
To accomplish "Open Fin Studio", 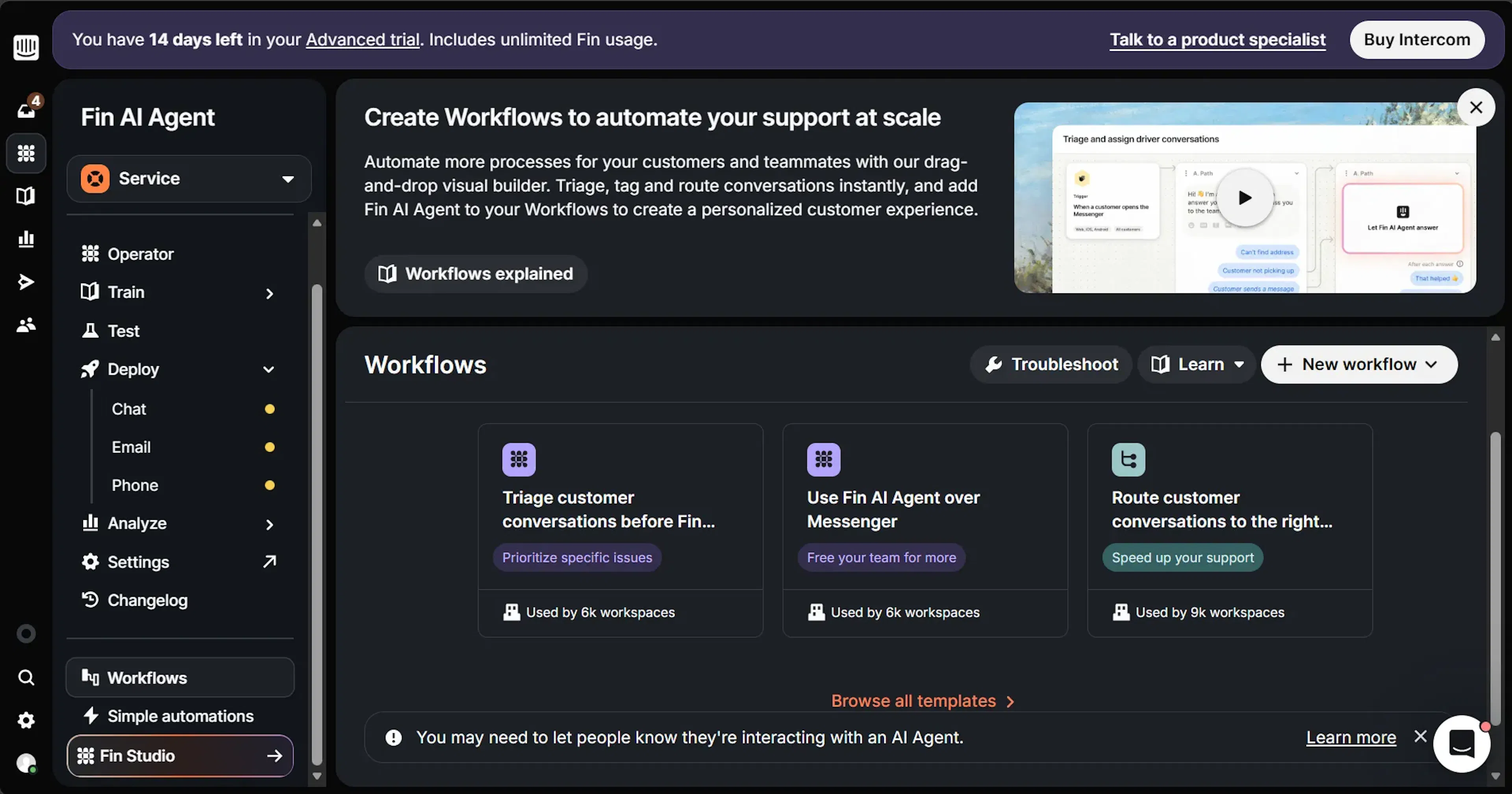I will [180, 756].
